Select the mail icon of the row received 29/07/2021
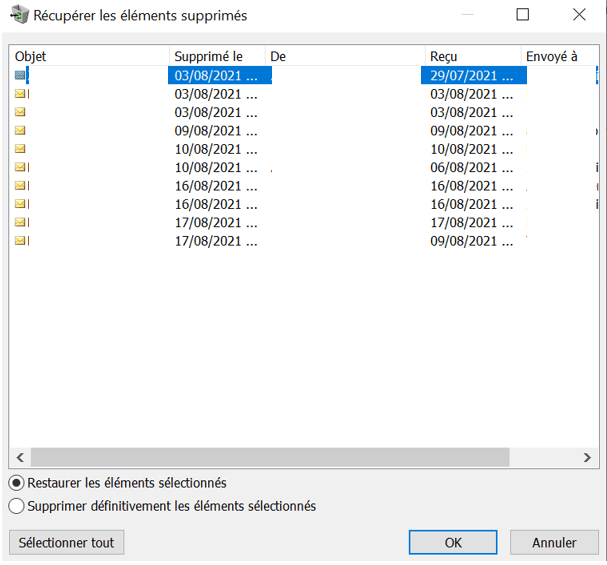Image resolution: width=607 pixels, height=565 pixels. [x=20, y=75]
